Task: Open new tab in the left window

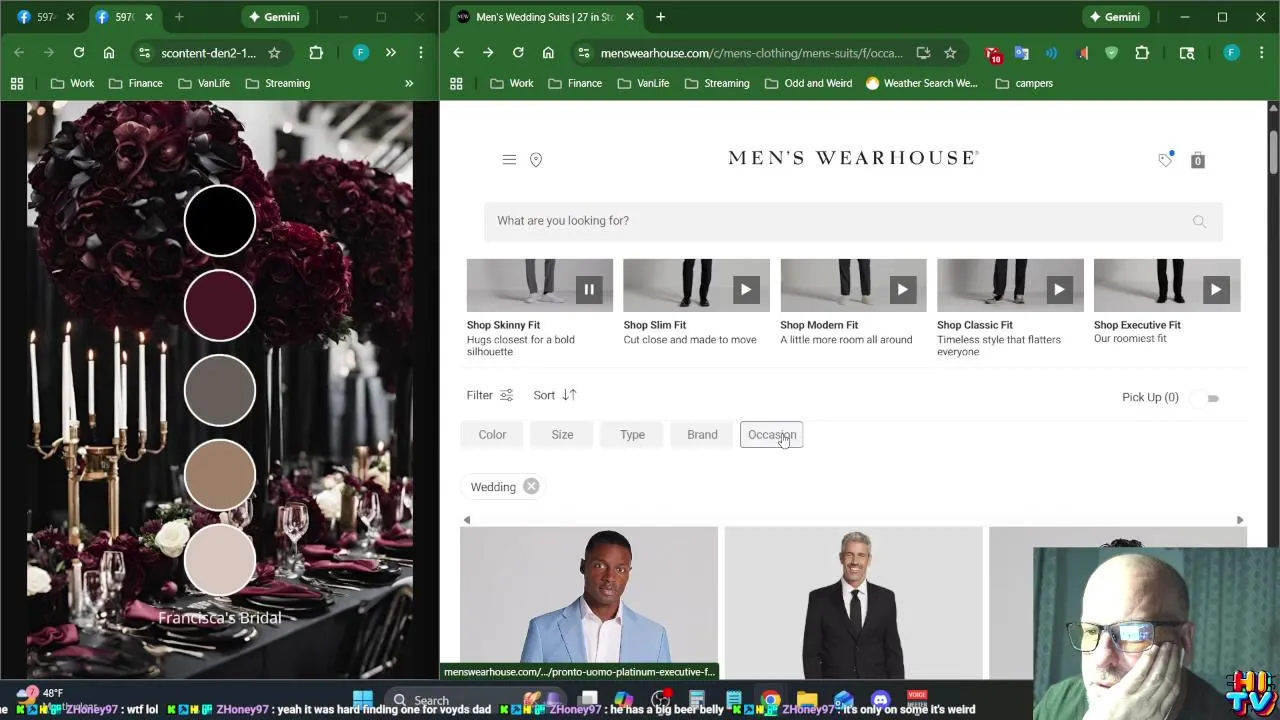Action: 179,17
